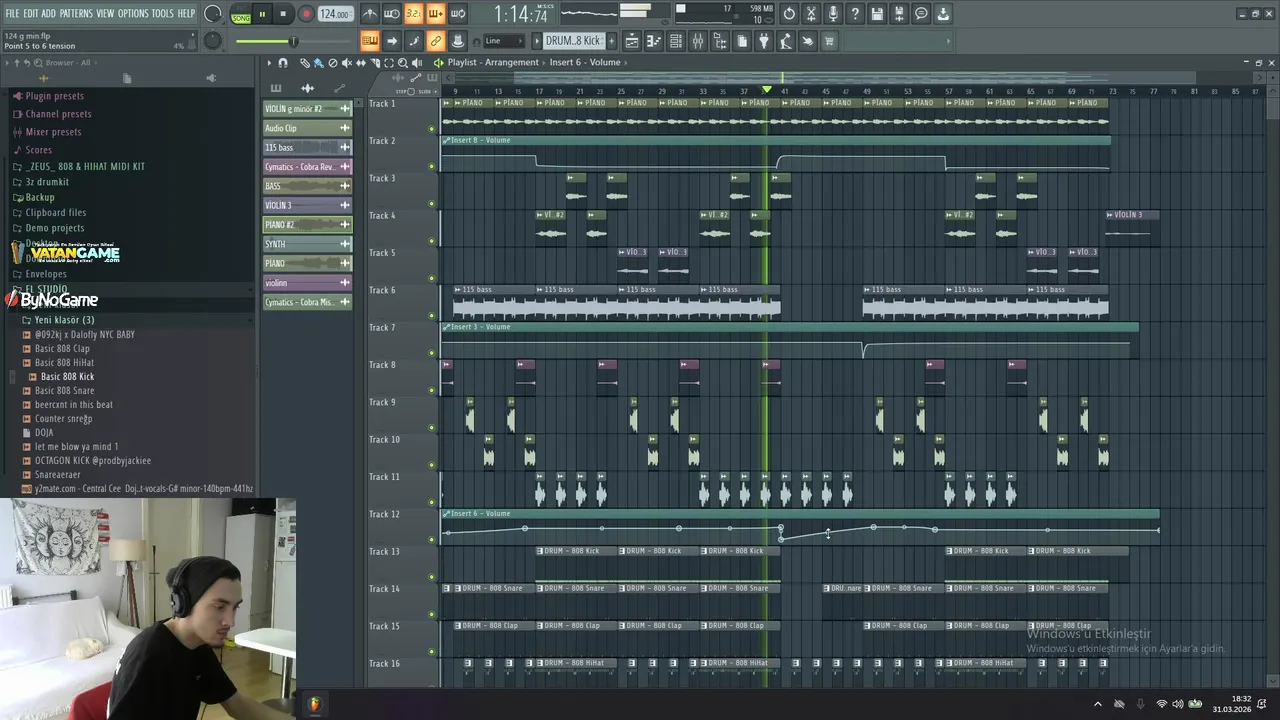Image resolution: width=1280 pixels, height=720 pixels.
Task: Toggle the link to controller button
Action: (x=435, y=41)
